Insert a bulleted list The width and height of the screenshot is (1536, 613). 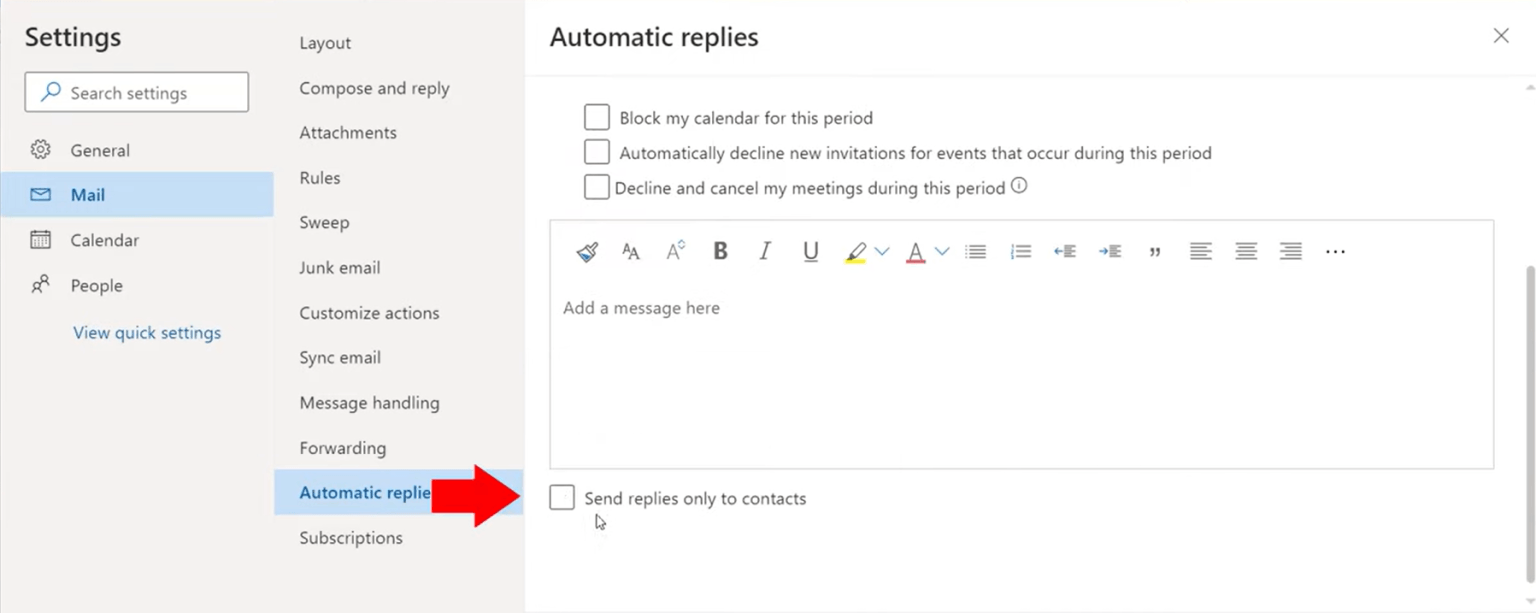[x=975, y=251]
